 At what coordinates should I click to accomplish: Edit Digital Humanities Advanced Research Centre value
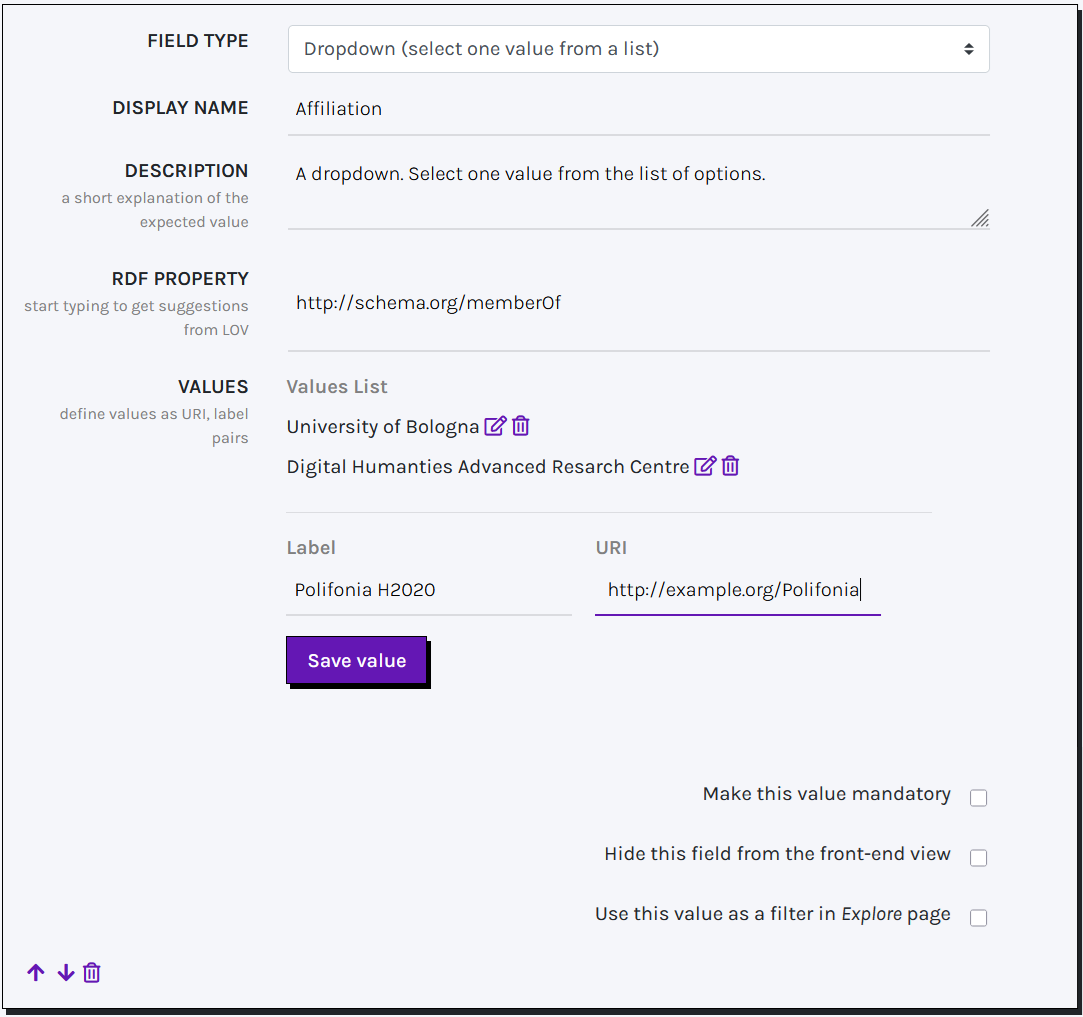pyautogui.click(x=705, y=466)
